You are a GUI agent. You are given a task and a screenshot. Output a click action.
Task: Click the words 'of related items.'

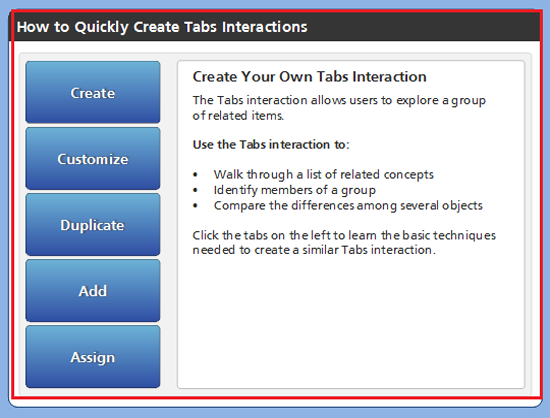[x=238, y=116]
